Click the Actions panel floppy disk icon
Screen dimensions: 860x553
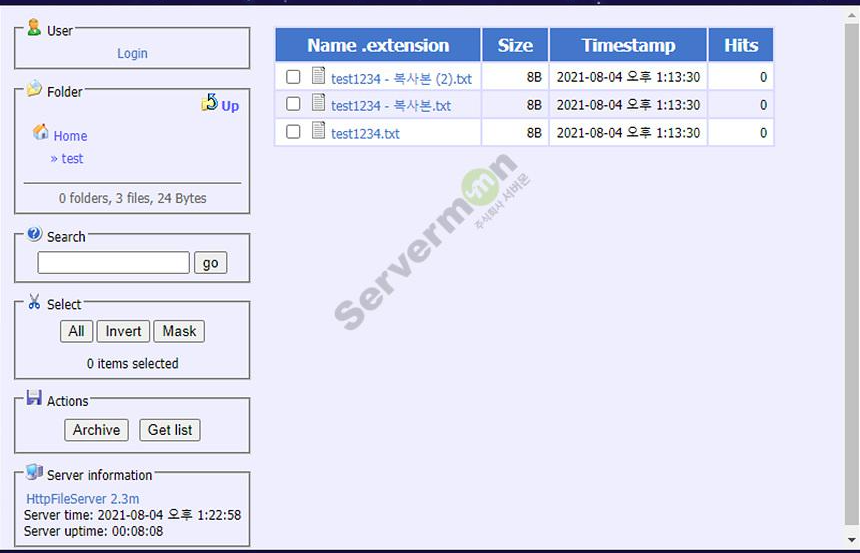pyautogui.click(x=34, y=398)
